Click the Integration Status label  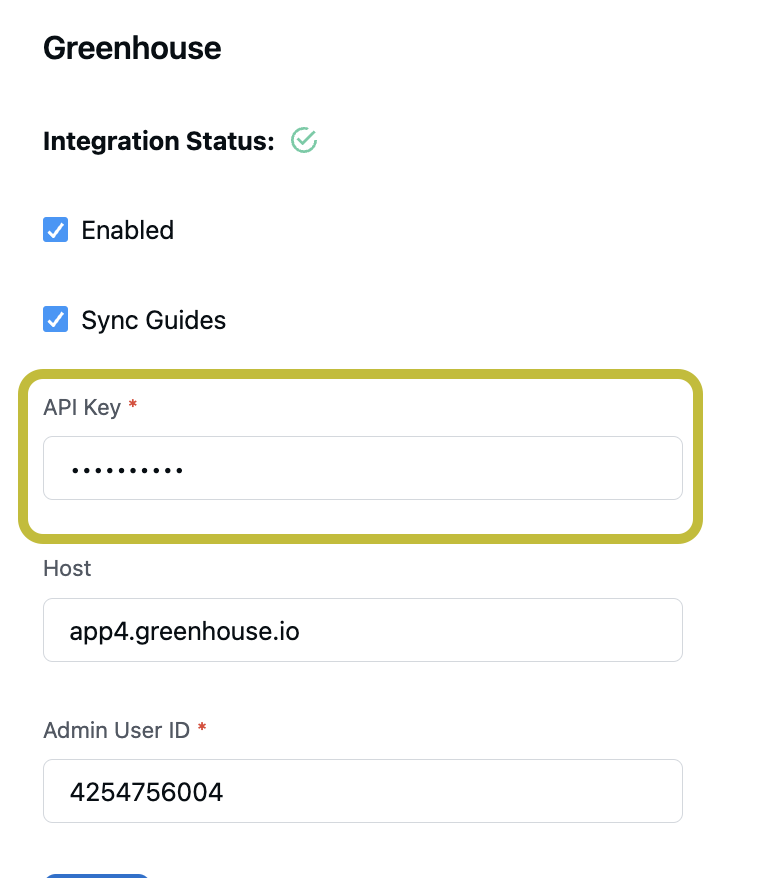(x=159, y=141)
